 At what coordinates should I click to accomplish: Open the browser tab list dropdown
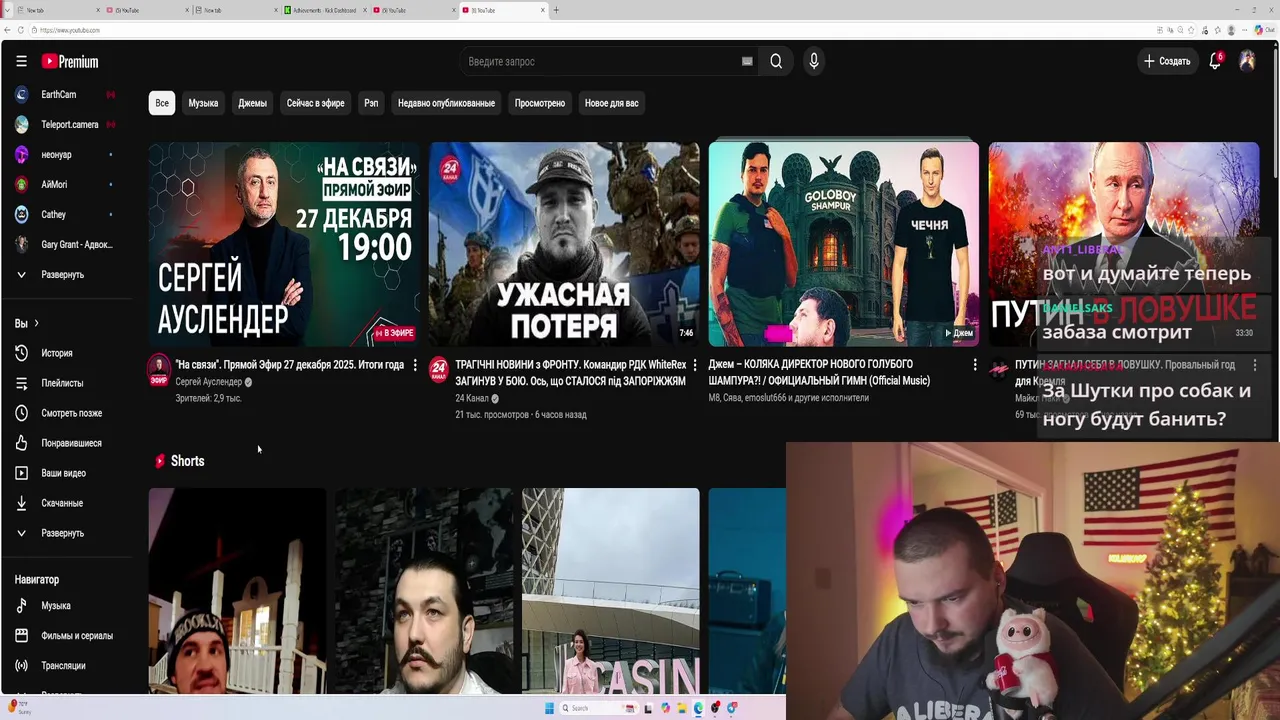pos(7,10)
